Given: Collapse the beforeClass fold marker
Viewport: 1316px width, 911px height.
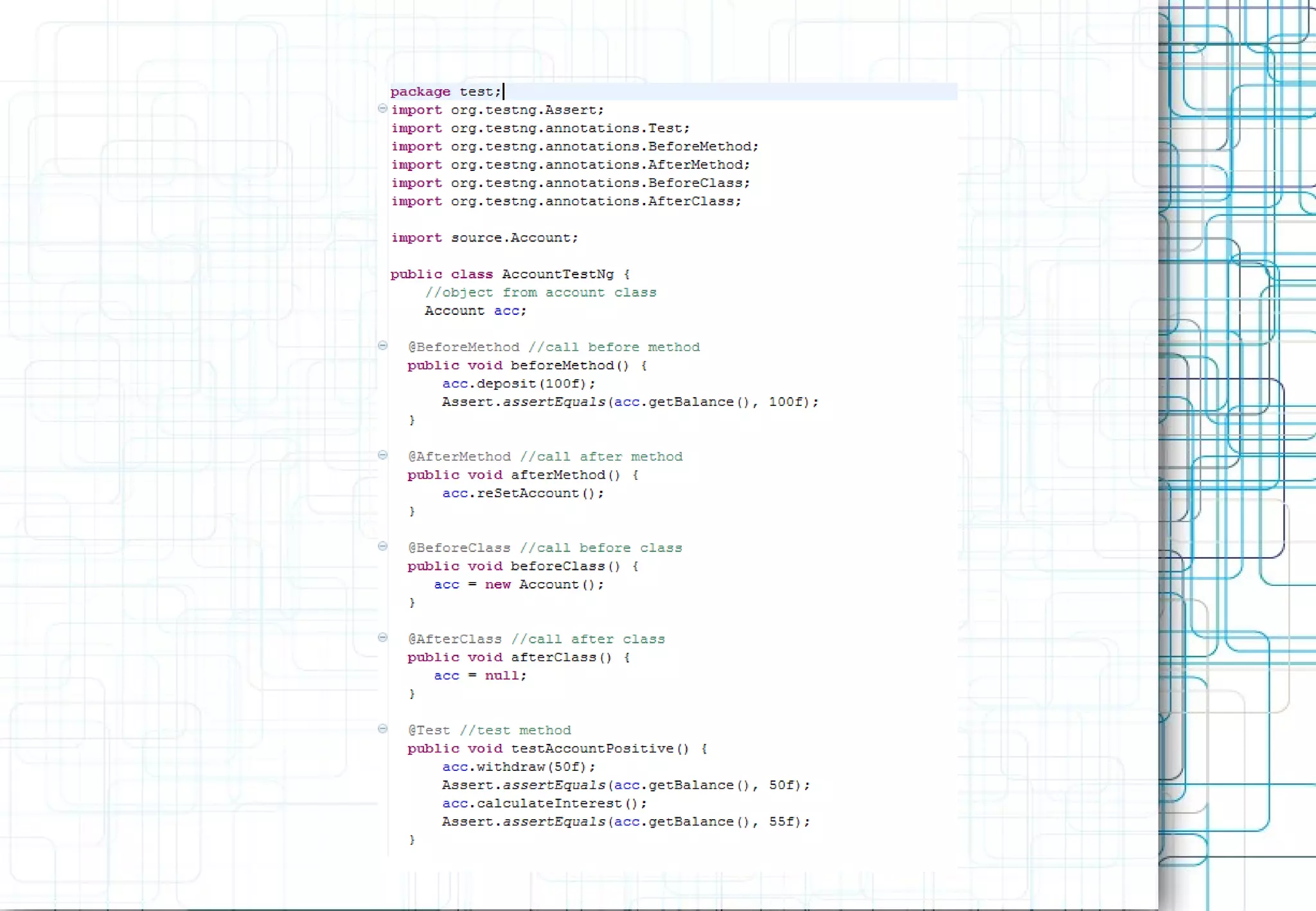Looking at the screenshot, I should coord(382,546).
